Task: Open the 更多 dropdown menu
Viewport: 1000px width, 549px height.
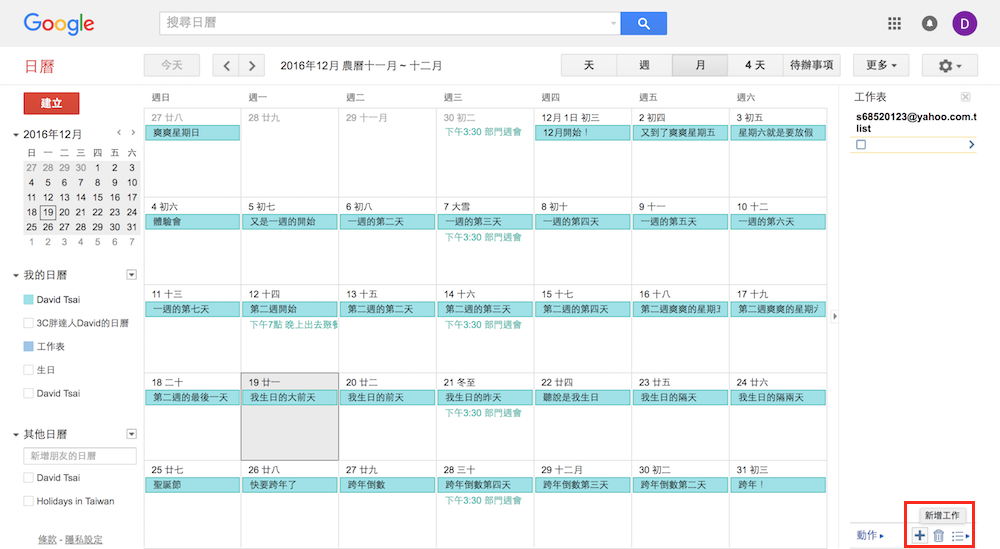Action: pyautogui.click(x=880, y=66)
